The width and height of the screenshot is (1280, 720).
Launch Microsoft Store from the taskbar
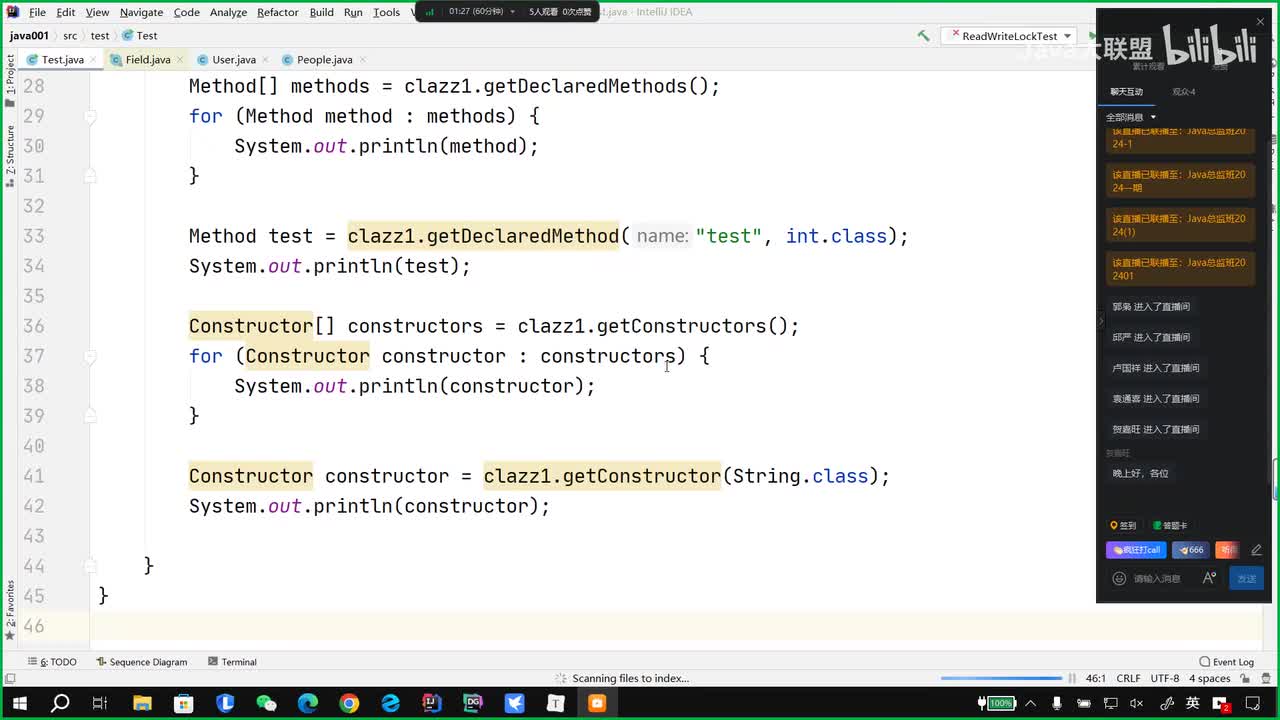click(184, 703)
